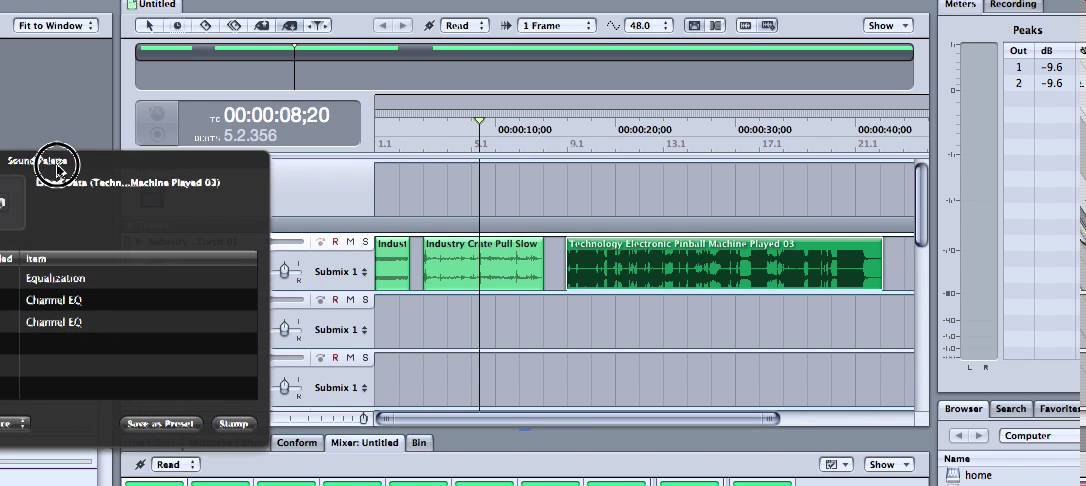Image resolution: width=1086 pixels, height=486 pixels.
Task: Select the Stamp tool in toolbar
Action: pos(290,26)
